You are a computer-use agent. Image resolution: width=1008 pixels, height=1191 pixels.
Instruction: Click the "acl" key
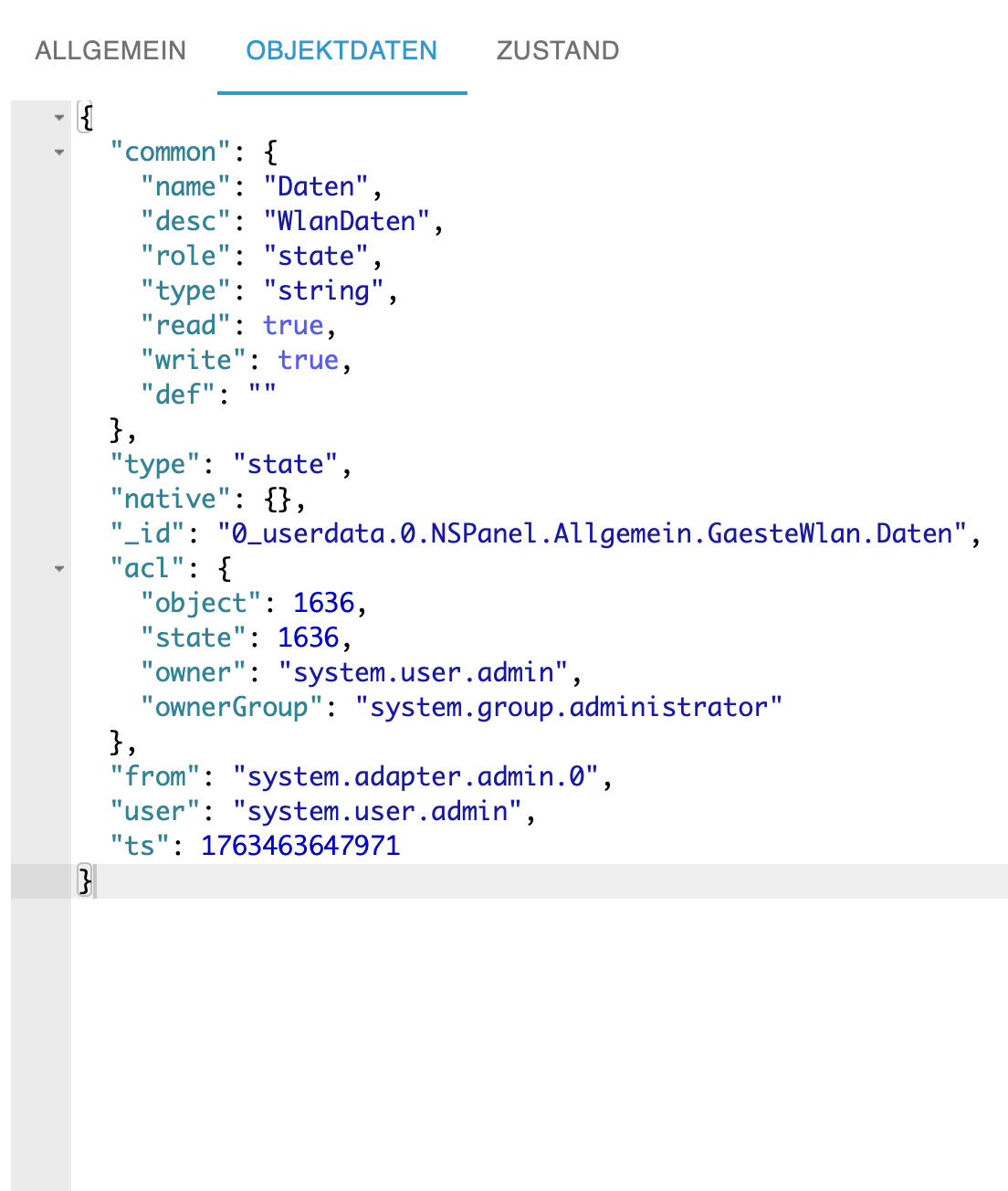pyautogui.click(x=148, y=568)
